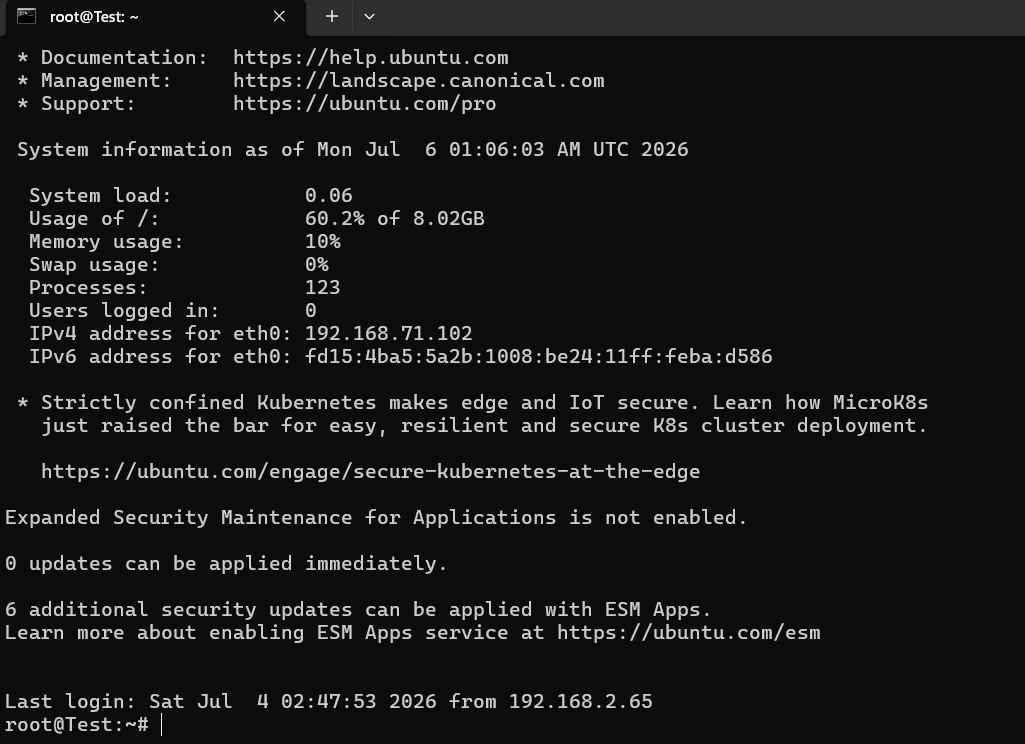The height and width of the screenshot is (744, 1025).
Task: Select the root@Test: ~ tab
Action: 156,17
